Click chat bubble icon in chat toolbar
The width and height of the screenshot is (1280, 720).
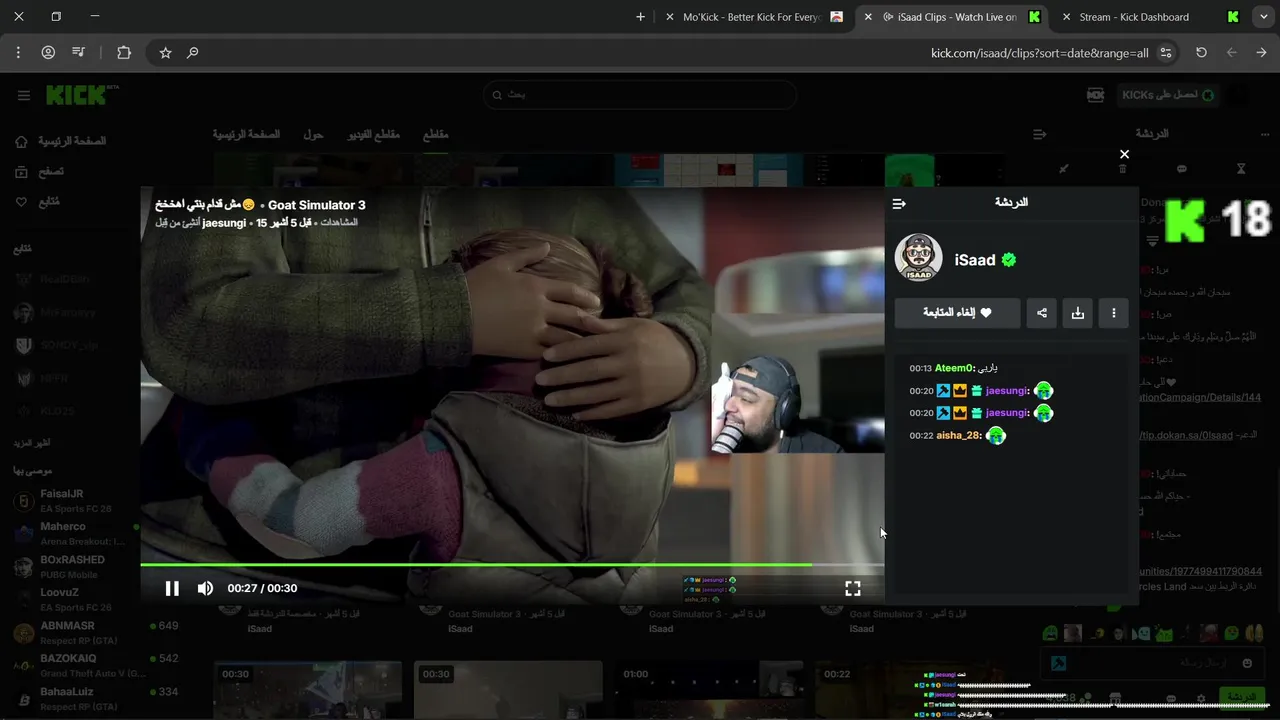(x=1182, y=169)
